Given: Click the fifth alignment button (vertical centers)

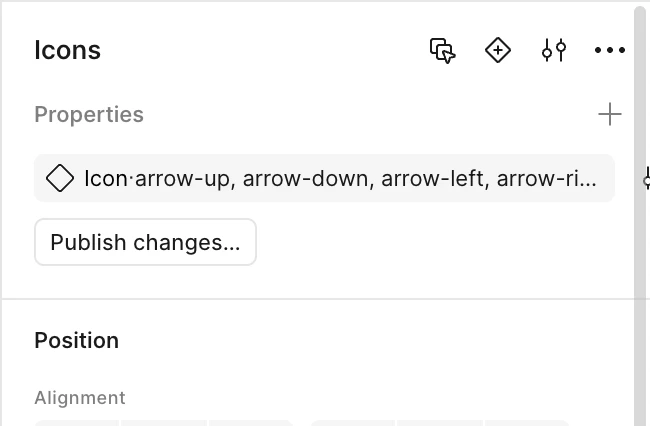Looking at the screenshot, I should 440,423.
